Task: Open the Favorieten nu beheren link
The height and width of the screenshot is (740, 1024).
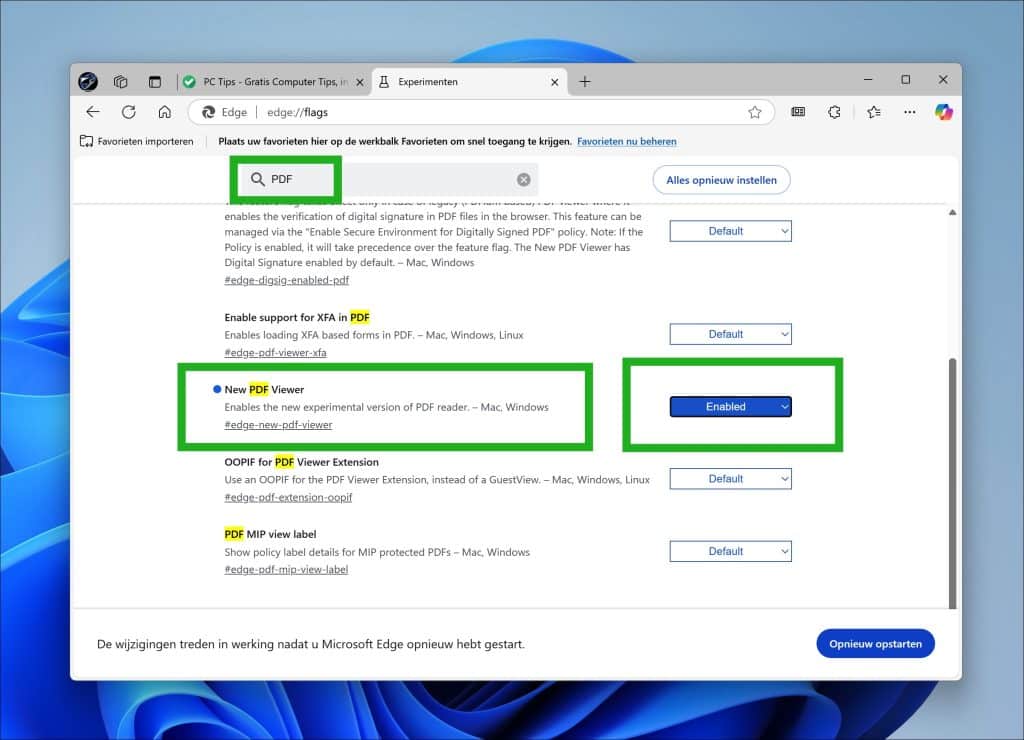Action: point(627,141)
